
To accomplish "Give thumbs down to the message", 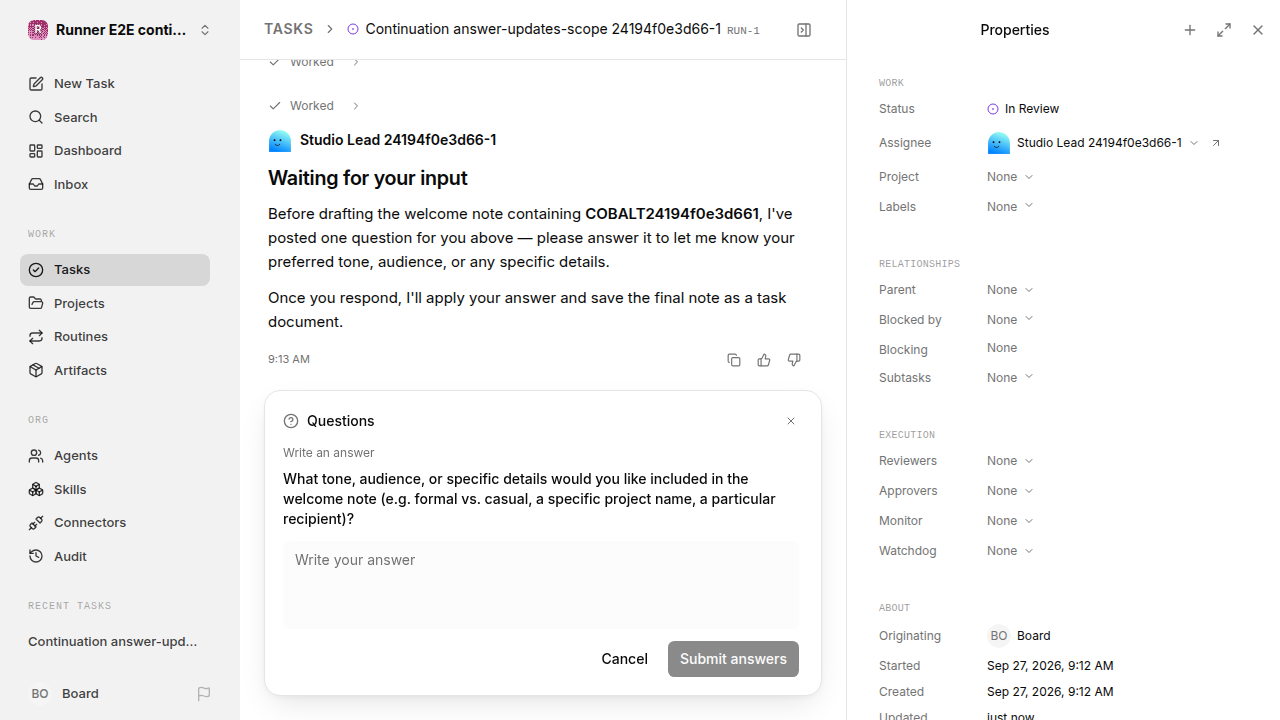I will click(x=794, y=360).
